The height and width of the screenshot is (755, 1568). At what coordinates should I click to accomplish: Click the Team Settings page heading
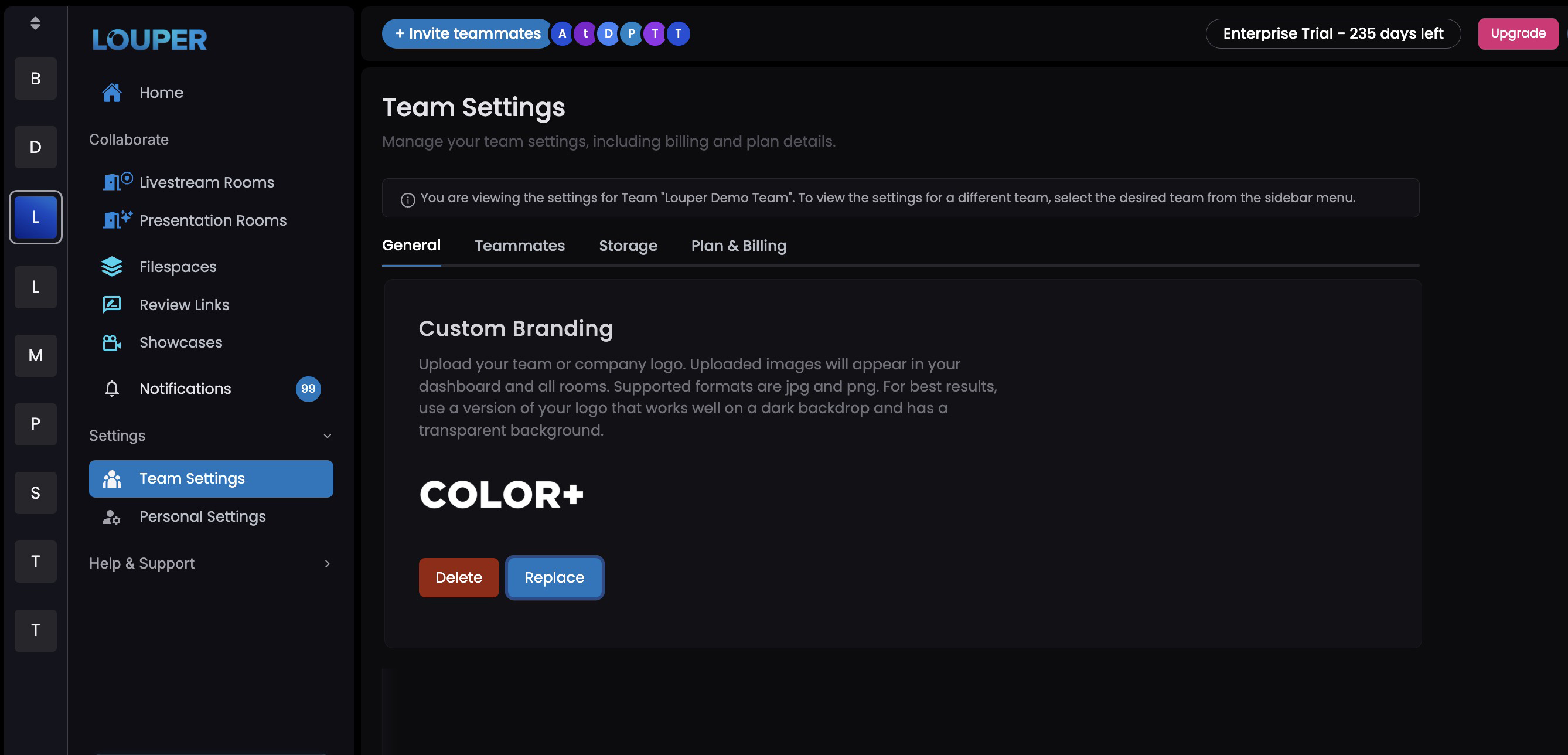tap(473, 108)
